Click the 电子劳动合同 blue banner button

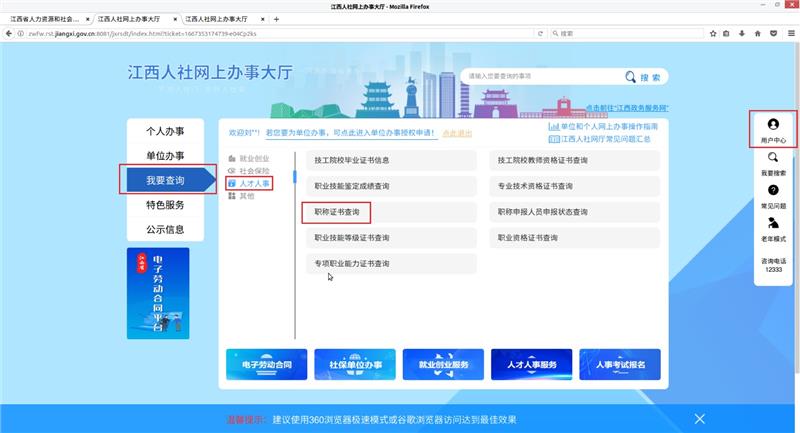[x=266, y=365]
